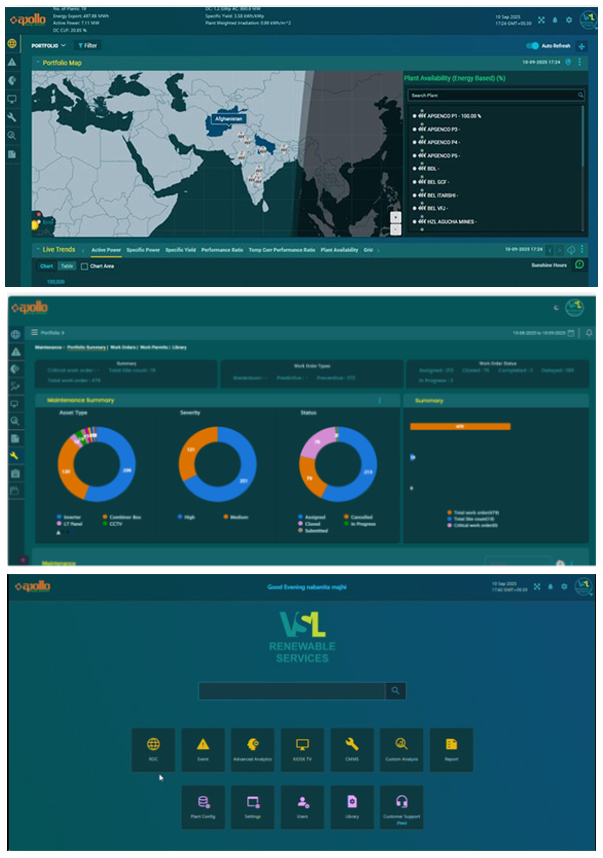Toggle Auto Refresh switch
Viewport: 603px width, 858px height.
[x=532, y=46]
